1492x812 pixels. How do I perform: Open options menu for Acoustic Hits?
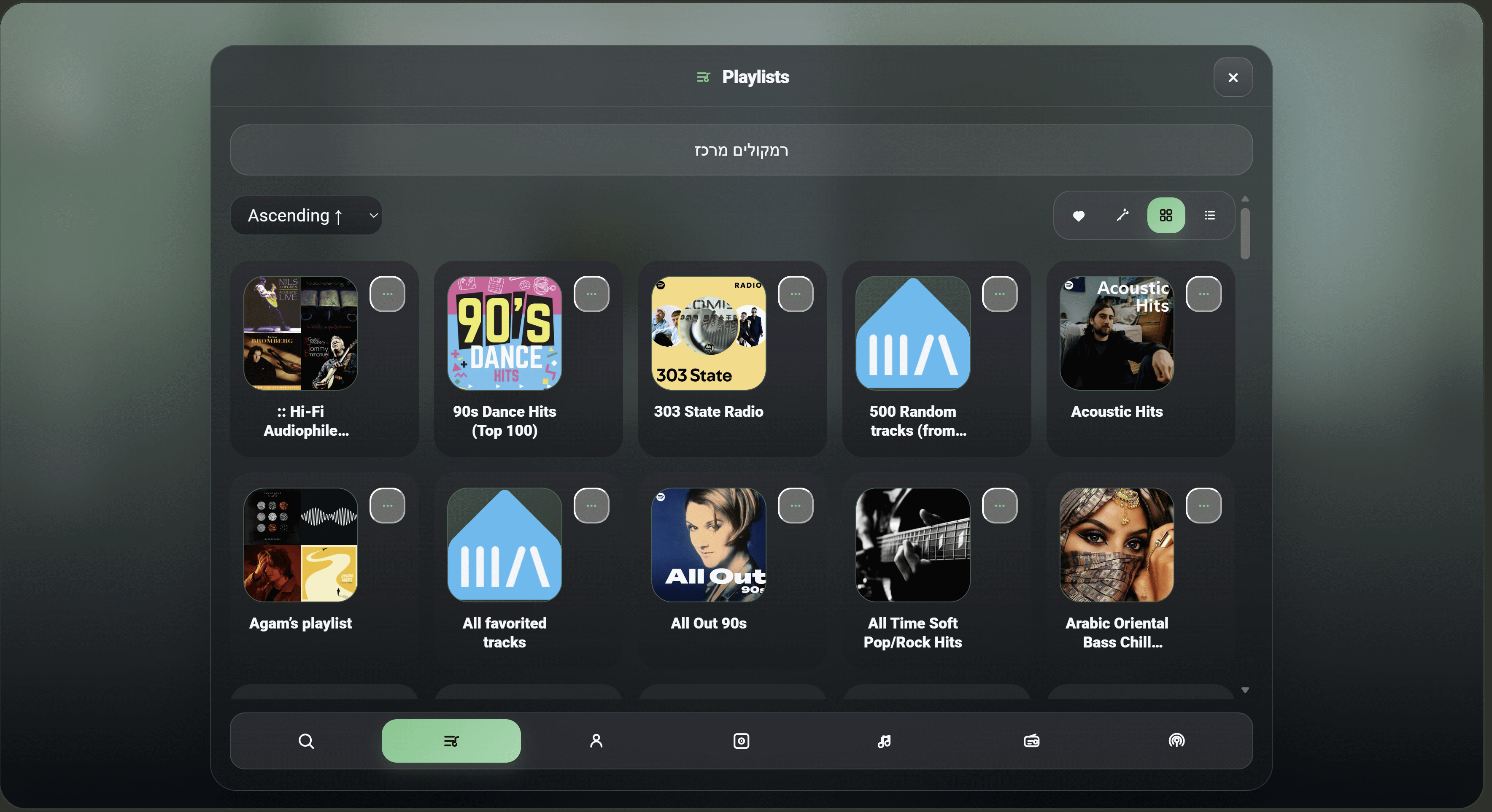click(1203, 294)
